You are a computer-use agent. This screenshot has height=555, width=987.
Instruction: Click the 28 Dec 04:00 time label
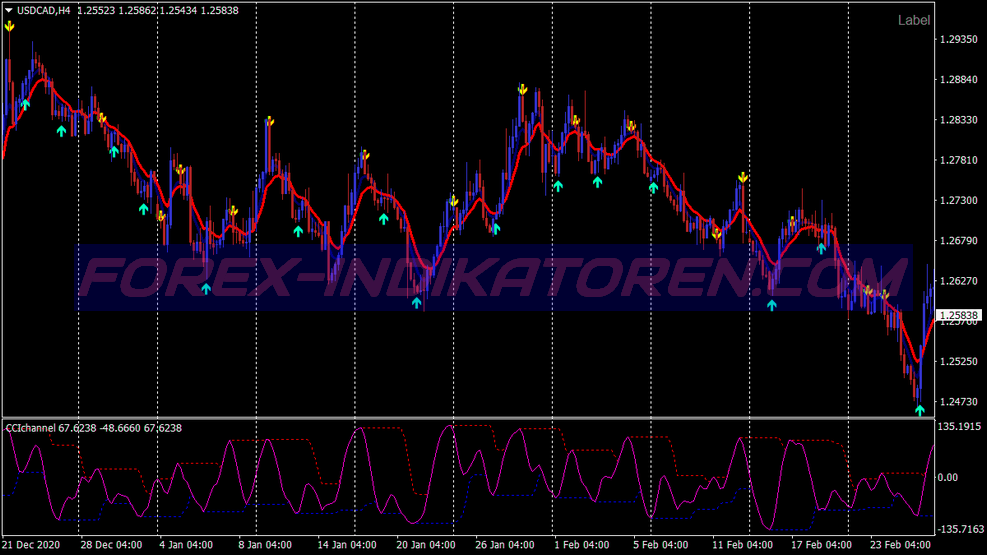[x=111, y=545]
